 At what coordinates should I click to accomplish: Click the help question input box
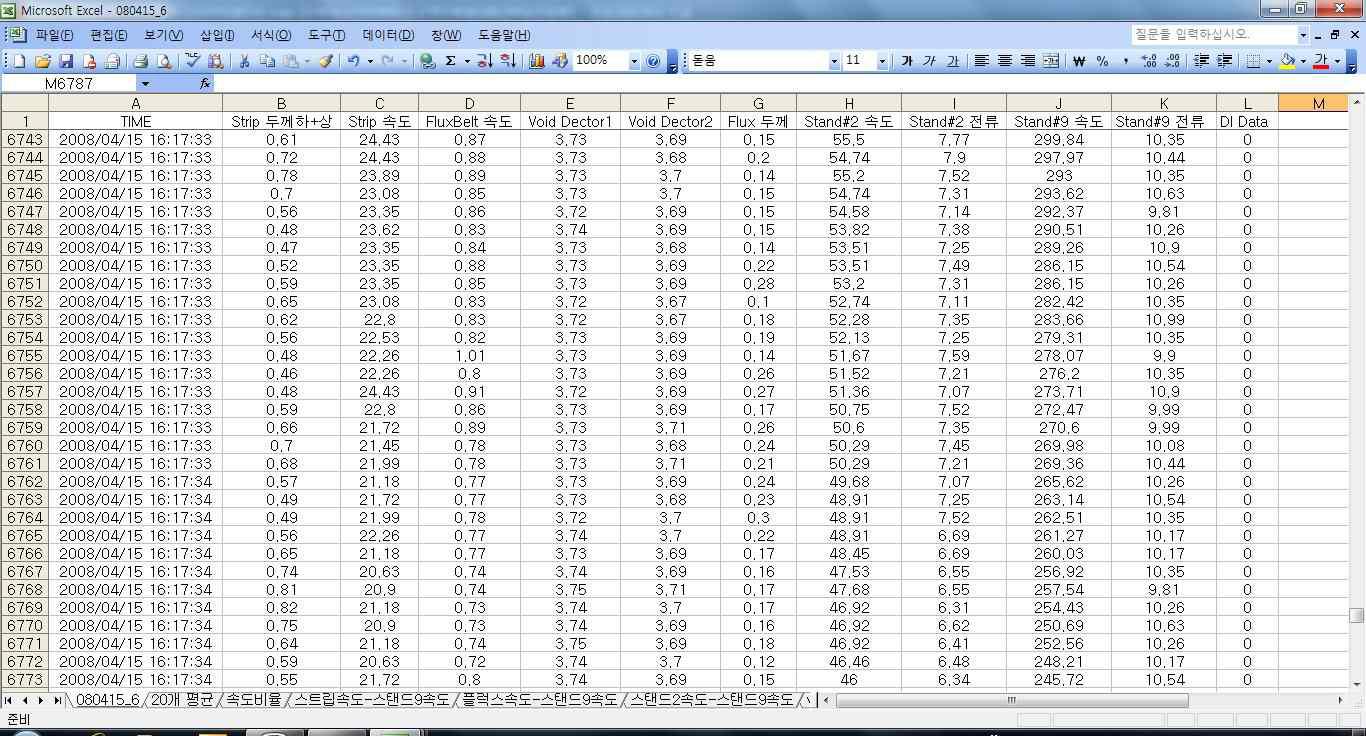[x=1214, y=34]
